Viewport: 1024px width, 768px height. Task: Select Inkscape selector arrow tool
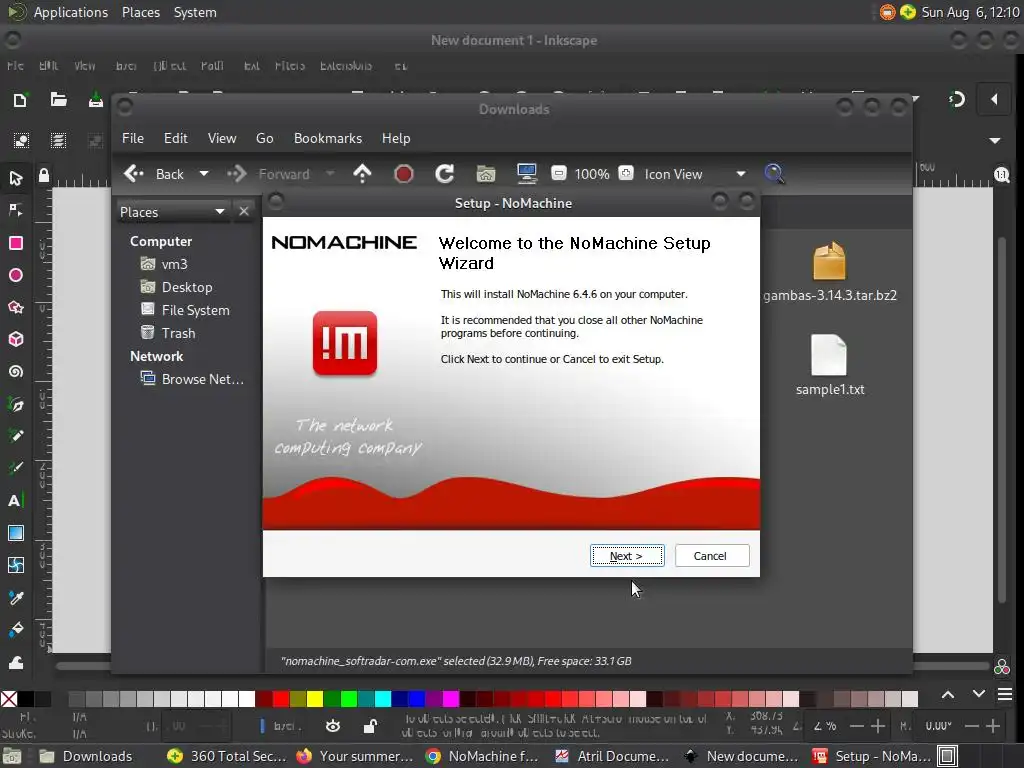tap(16, 178)
